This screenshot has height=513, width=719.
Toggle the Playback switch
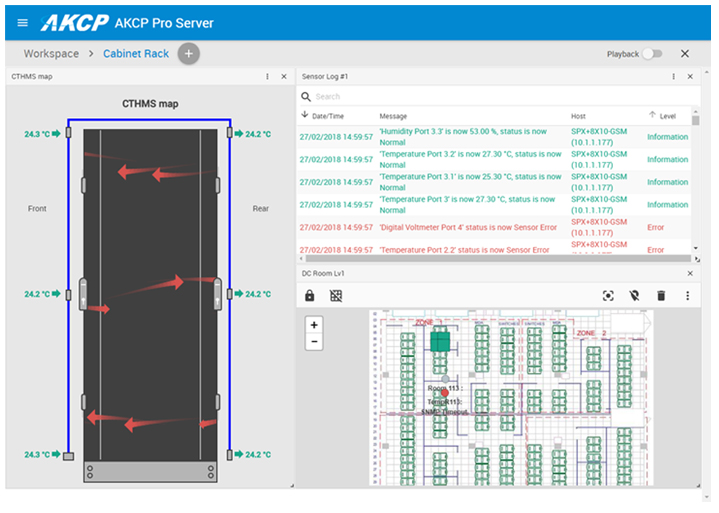pyautogui.click(x=653, y=54)
